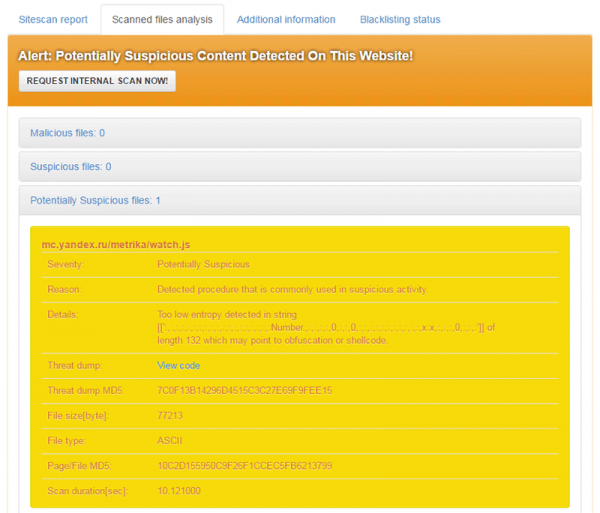Click the ASCII file type value
600x513 pixels.
[x=170, y=441]
